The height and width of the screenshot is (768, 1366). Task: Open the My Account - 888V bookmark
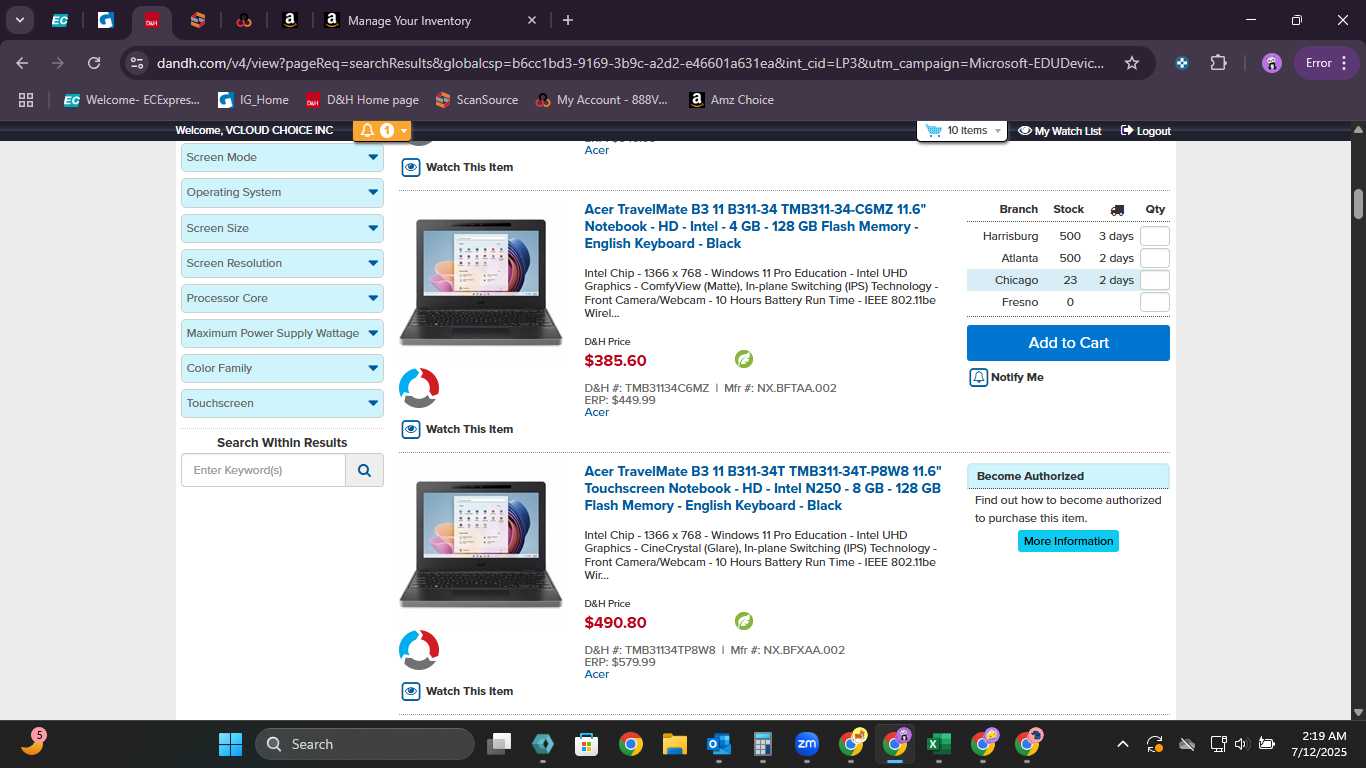click(x=601, y=100)
